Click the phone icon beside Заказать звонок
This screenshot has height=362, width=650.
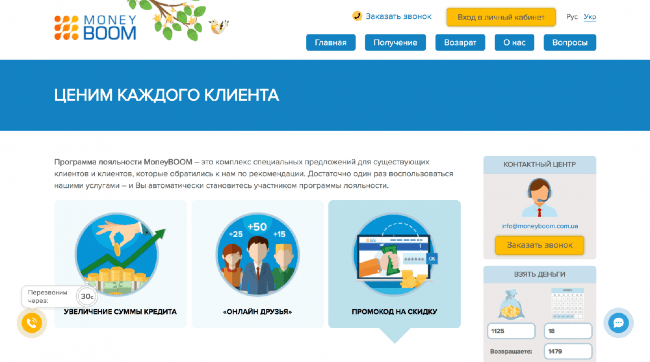point(357,16)
